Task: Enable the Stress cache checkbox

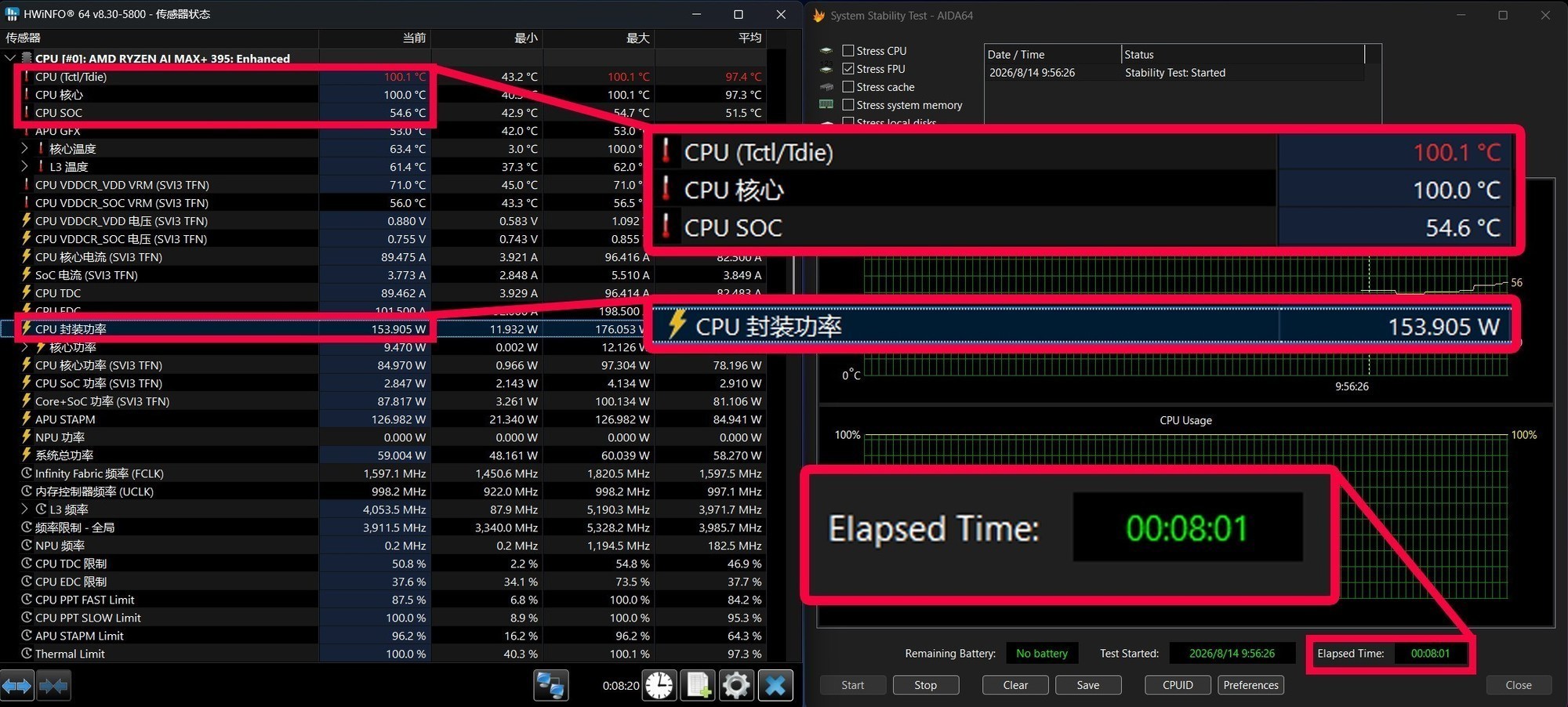Action: 848,87
